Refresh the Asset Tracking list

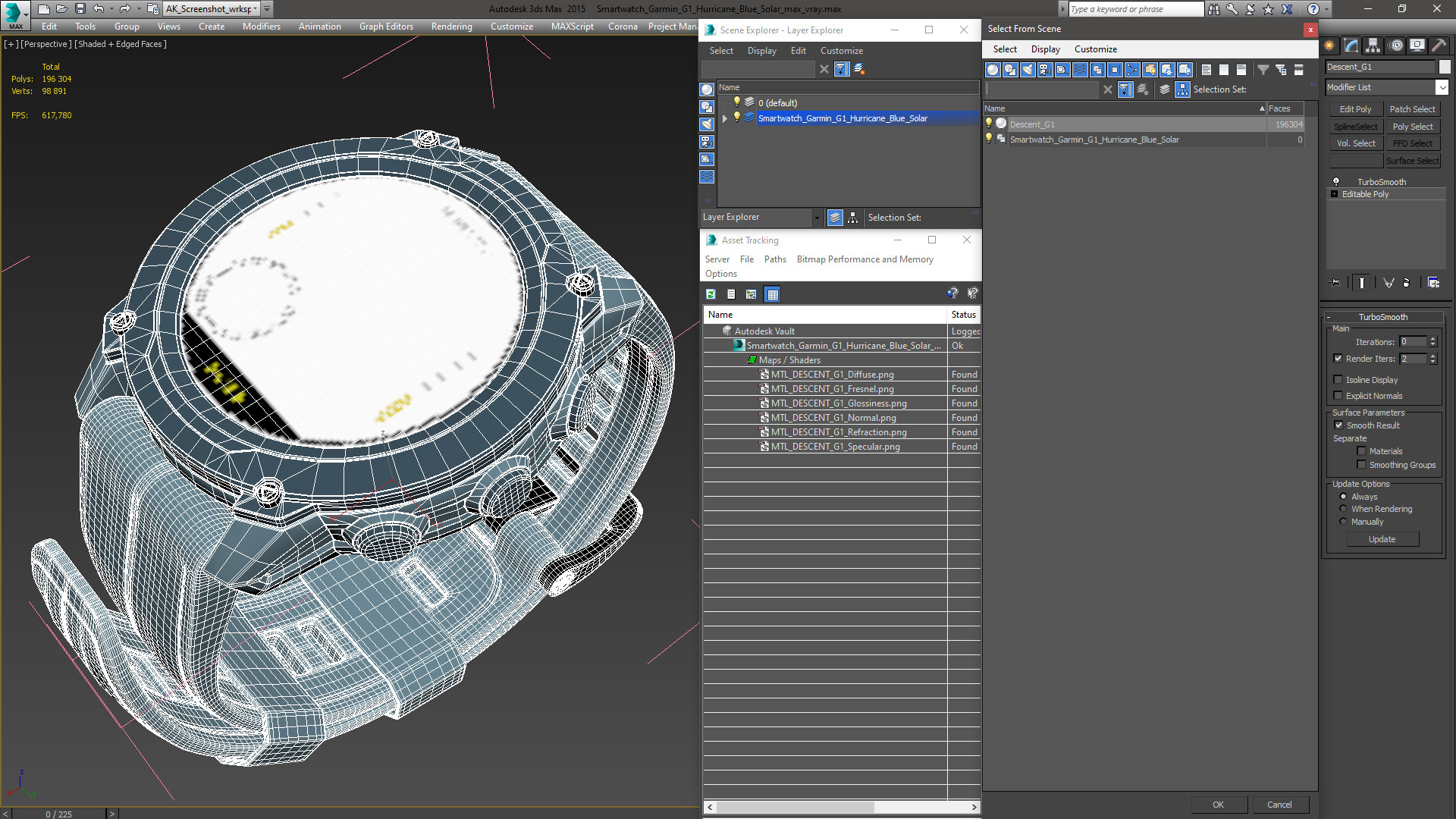coord(711,294)
